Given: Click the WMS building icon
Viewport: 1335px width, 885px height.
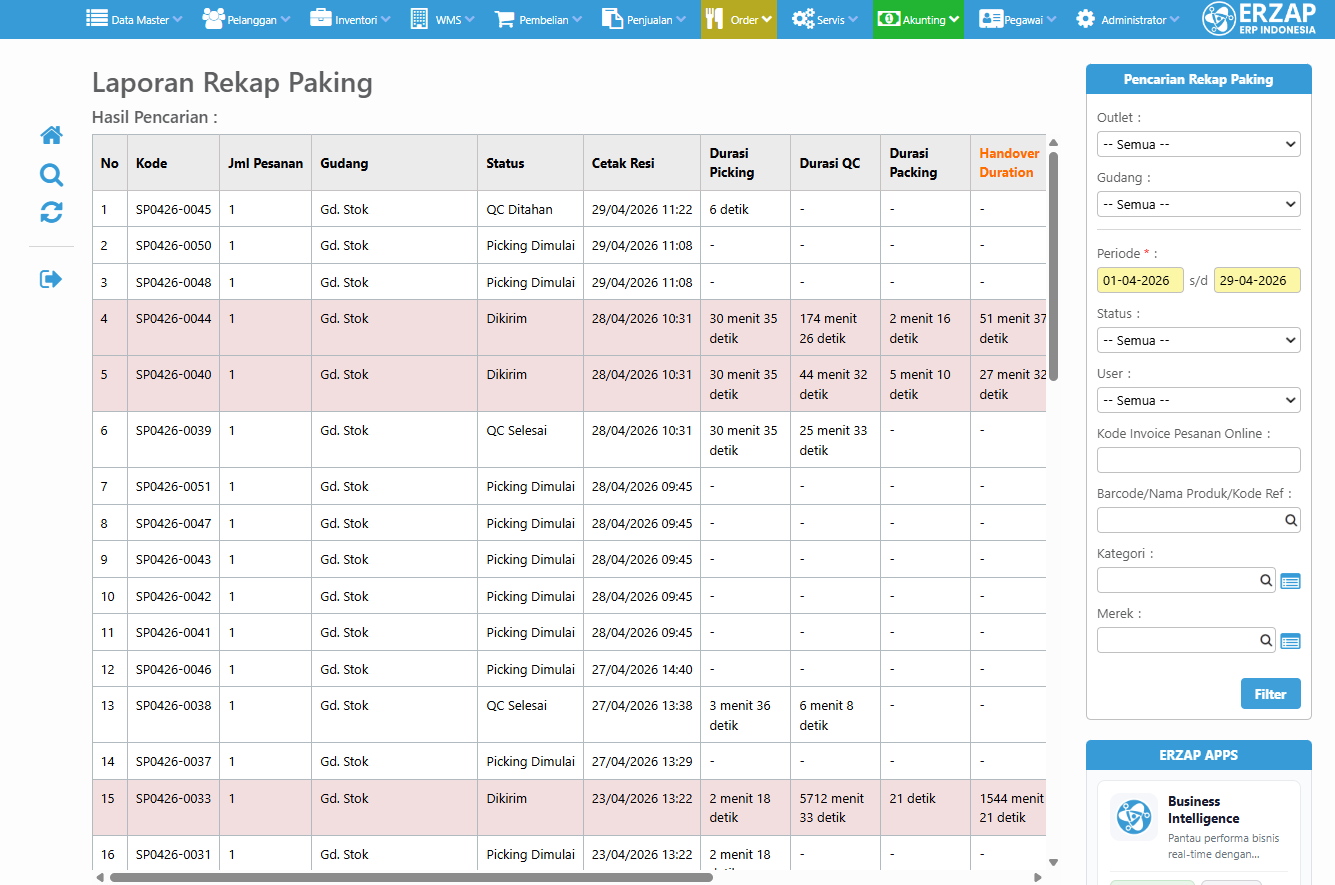Looking at the screenshot, I should click(420, 18).
